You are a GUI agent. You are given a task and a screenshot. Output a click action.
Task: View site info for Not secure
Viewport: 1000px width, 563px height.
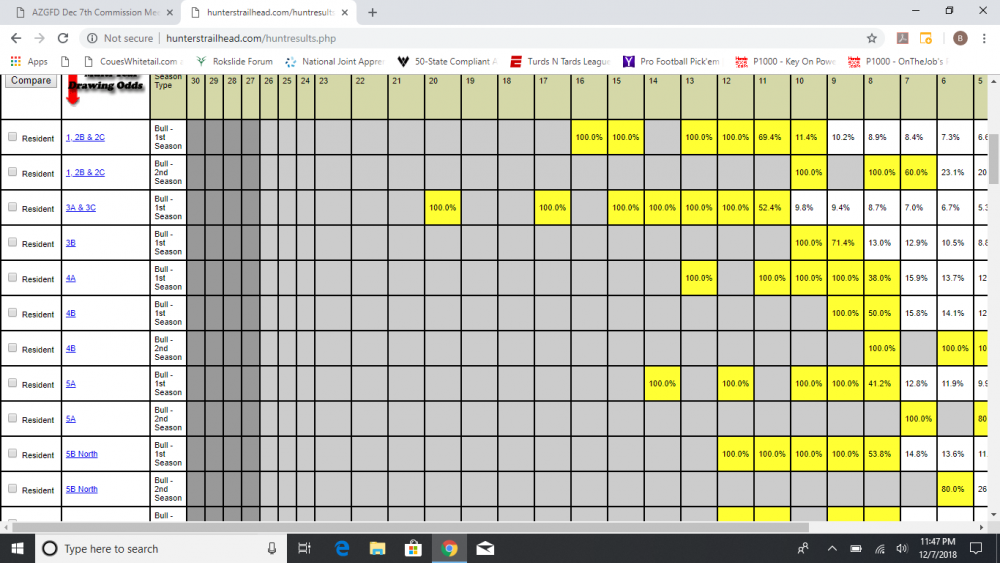tap(120, 38)
